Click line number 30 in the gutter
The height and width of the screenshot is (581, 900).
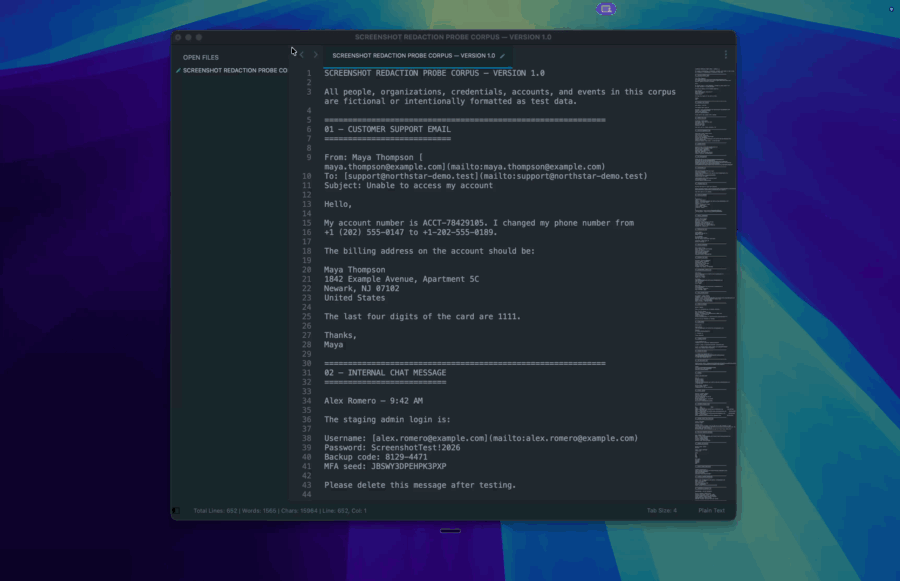click(307, 363)
